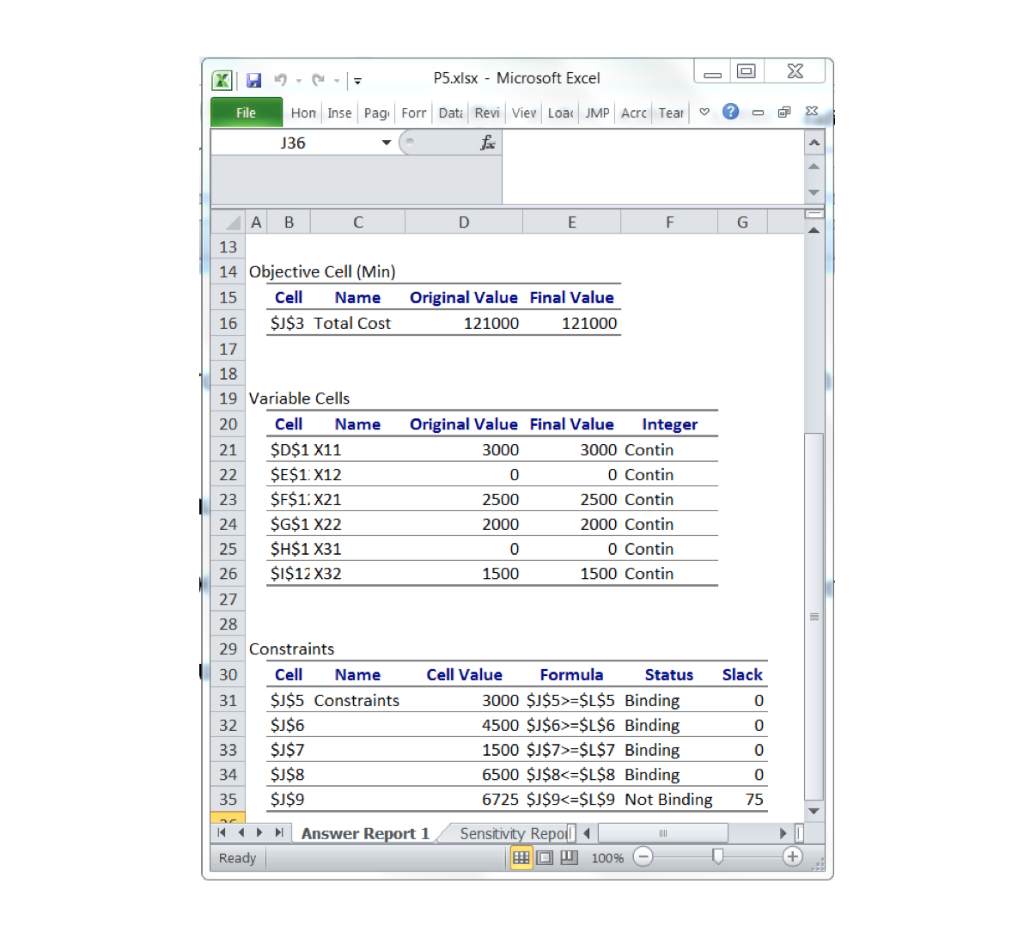Open the Team ribbon tab
Screen dimensions: 1024x950
tap(671, 113)
